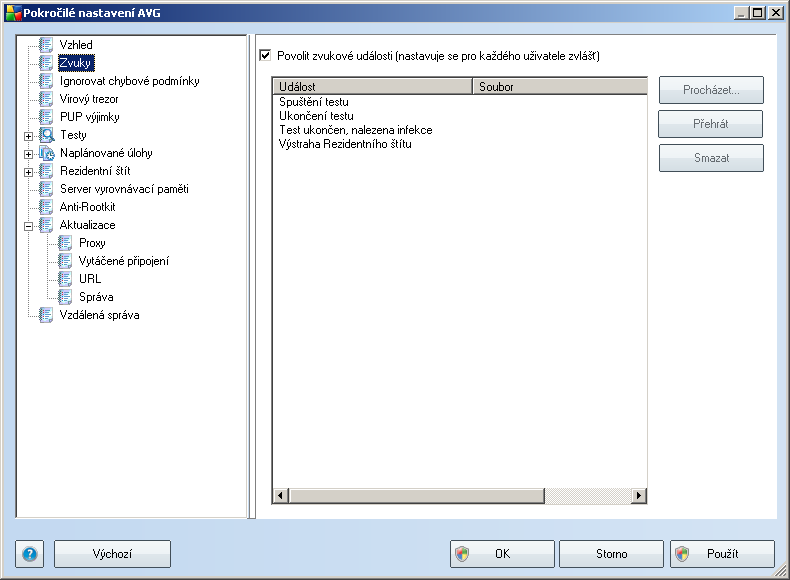This screenshot has height=580, width=790.
Task: Restore defaults with Výchozí button
Action: pyautogui.click(x=112, y=554)
